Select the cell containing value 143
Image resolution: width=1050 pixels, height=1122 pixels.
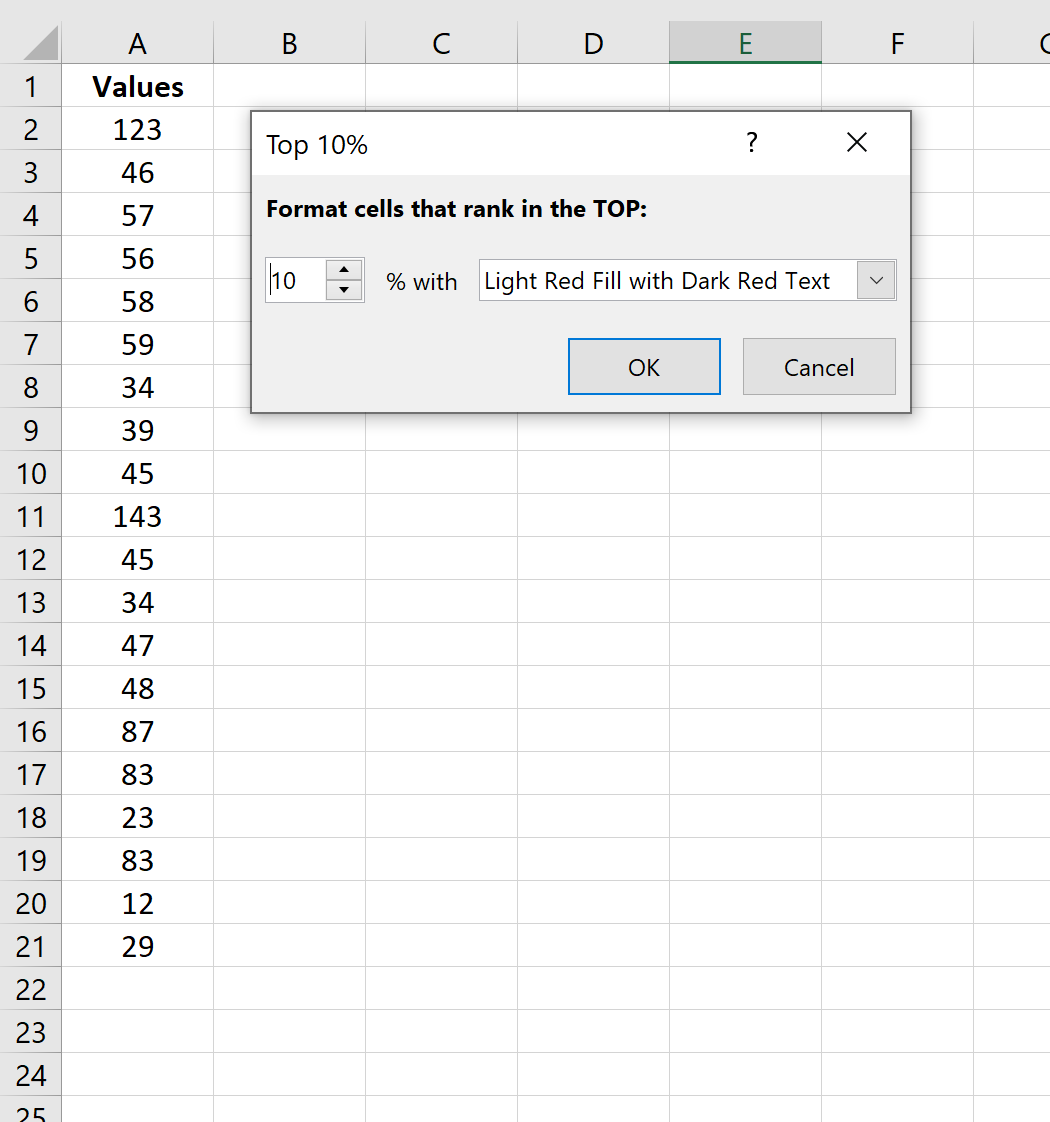click(137, 516)
